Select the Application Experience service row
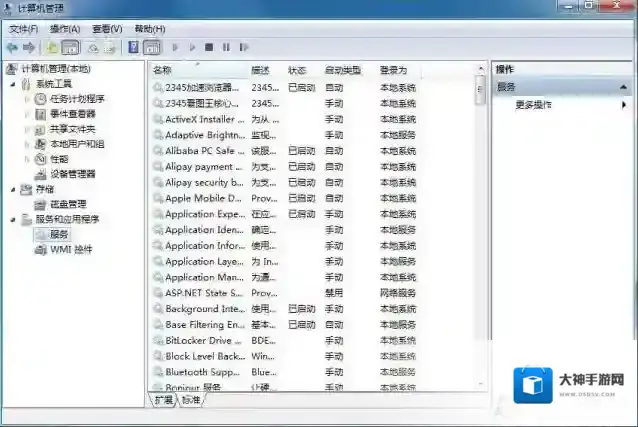638x427 pixels. point(285,214)
